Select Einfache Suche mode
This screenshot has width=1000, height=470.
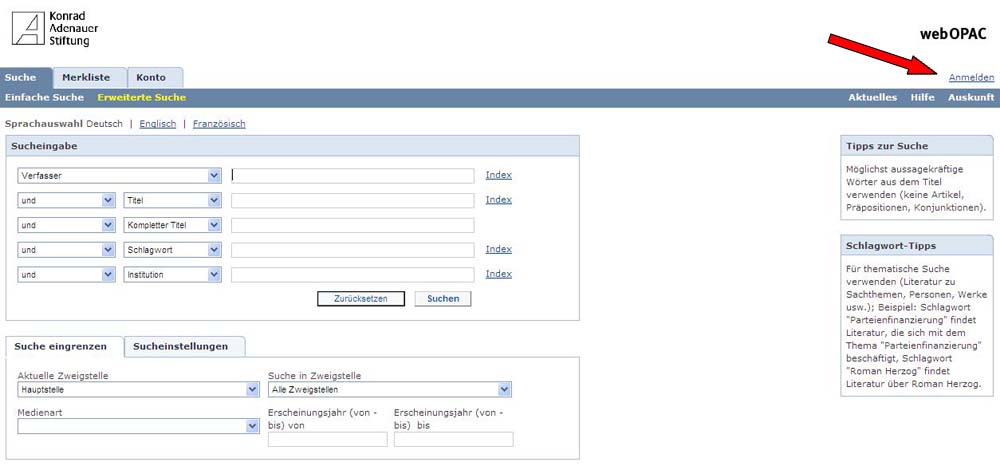click(x=44, y=98)
